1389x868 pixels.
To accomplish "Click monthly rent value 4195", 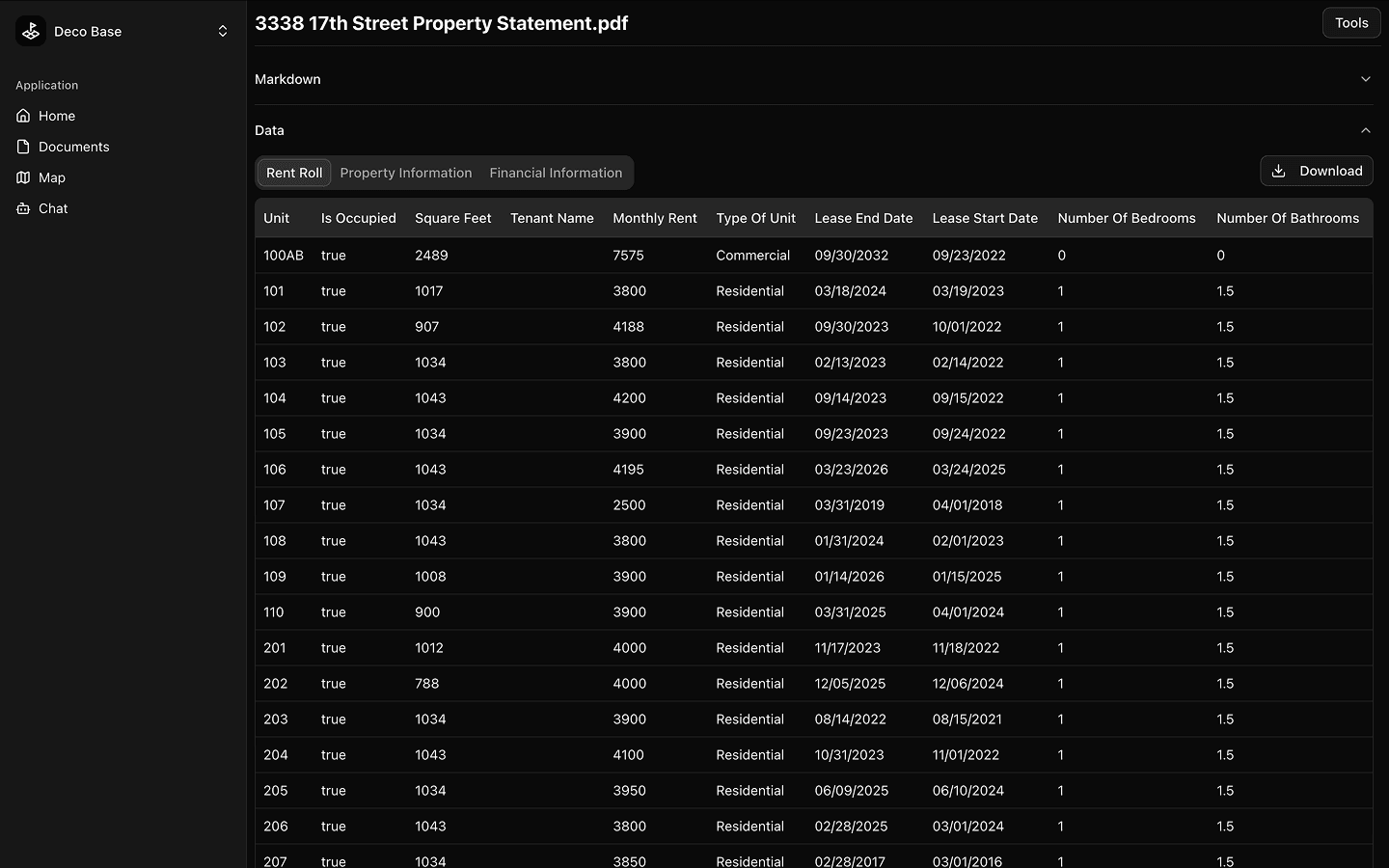I will pyautogui.click(x=628, y=470).
